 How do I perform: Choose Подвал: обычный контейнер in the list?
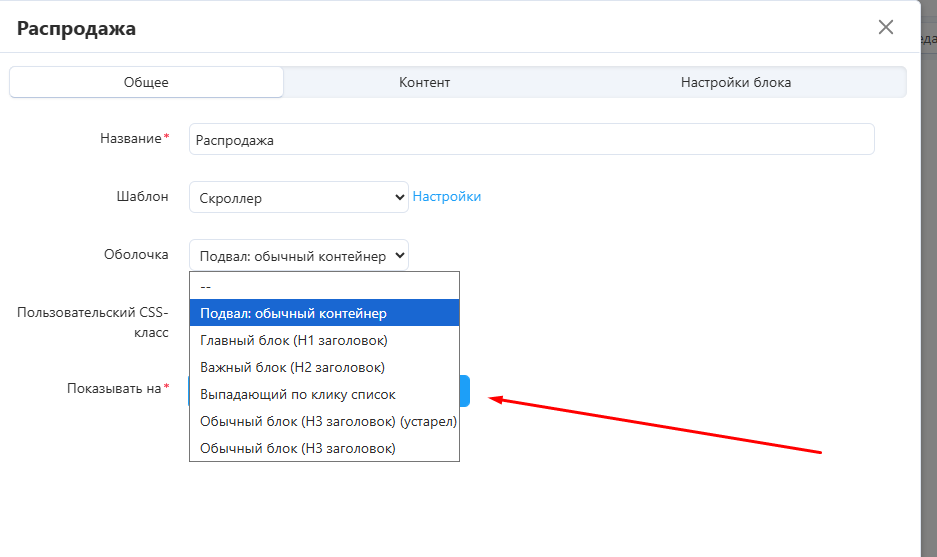point(324,313)
